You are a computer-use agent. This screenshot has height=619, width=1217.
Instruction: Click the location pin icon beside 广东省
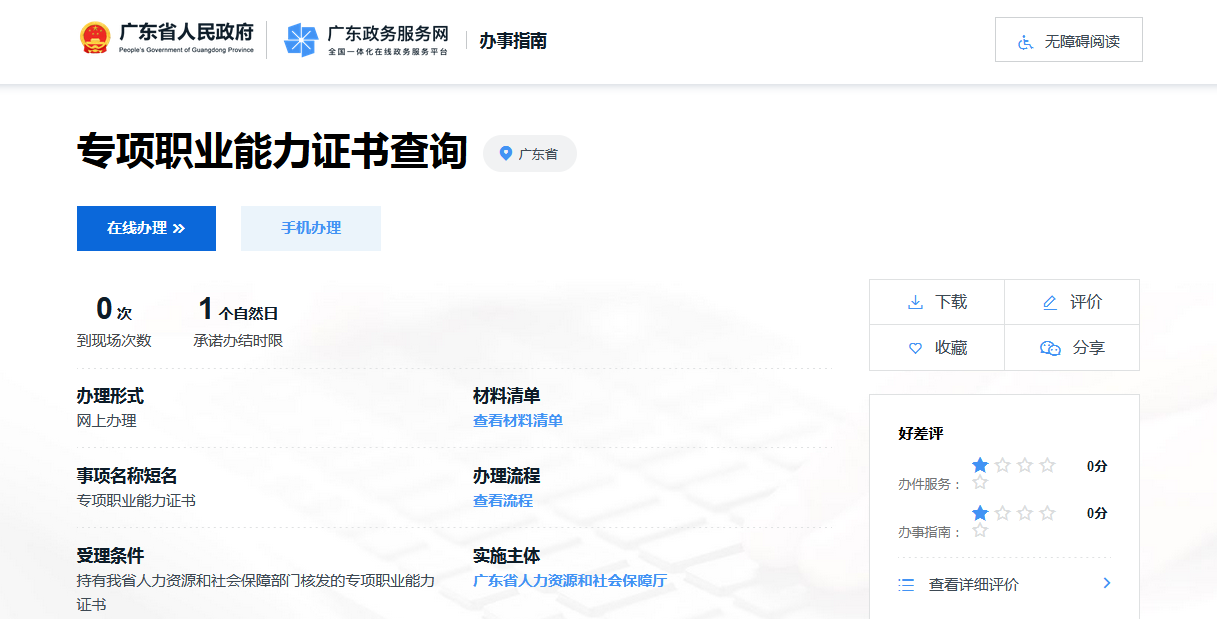point(505,154)
